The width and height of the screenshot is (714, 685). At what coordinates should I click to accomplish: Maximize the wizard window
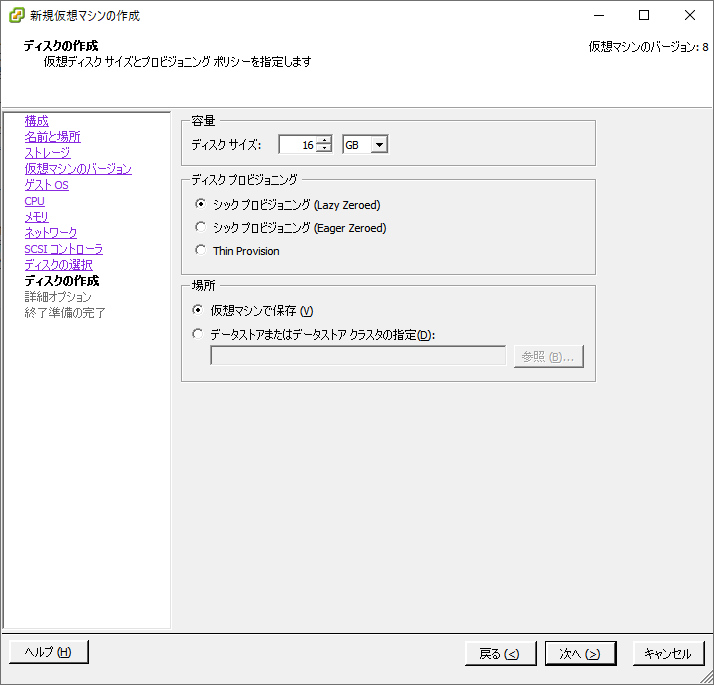644,15
